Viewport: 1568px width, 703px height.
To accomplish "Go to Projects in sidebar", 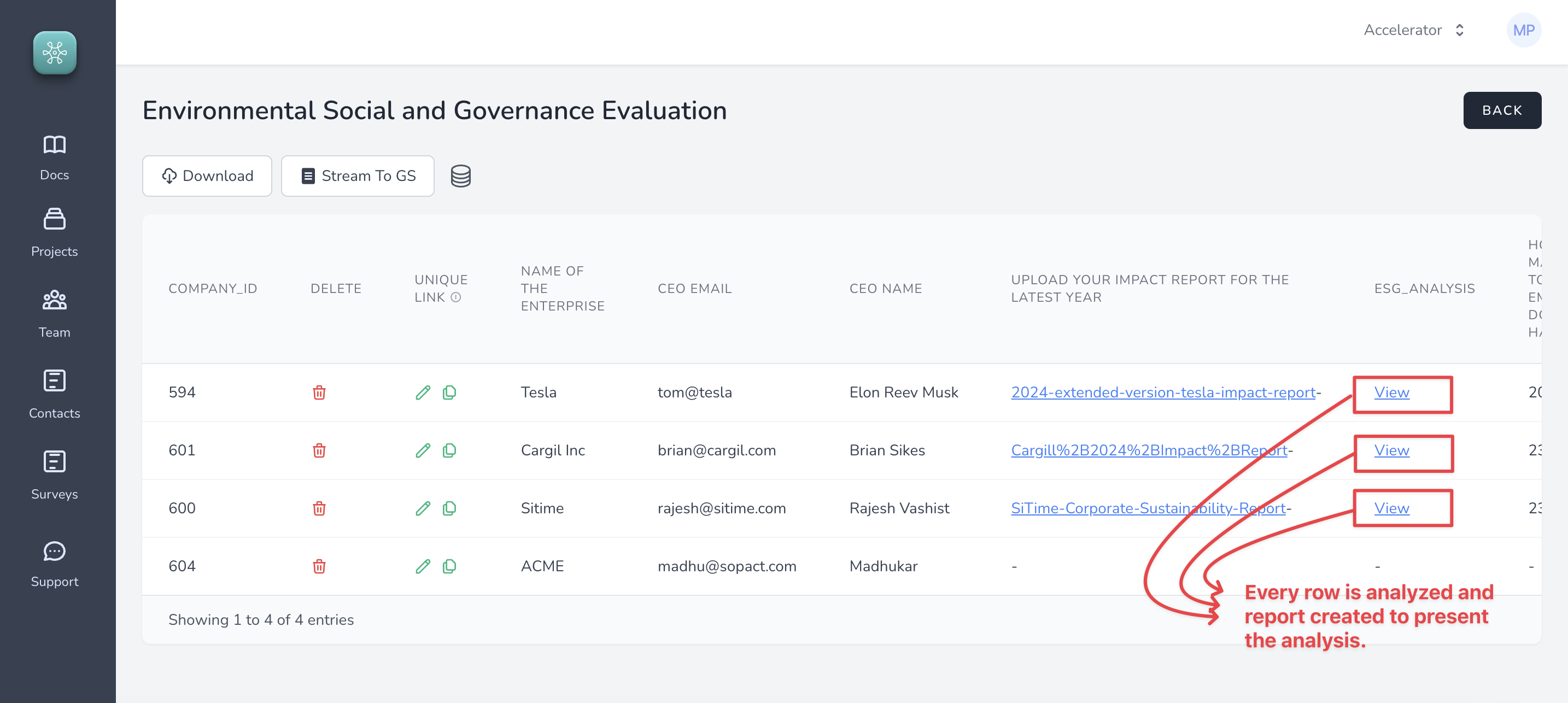I will 54,233.
